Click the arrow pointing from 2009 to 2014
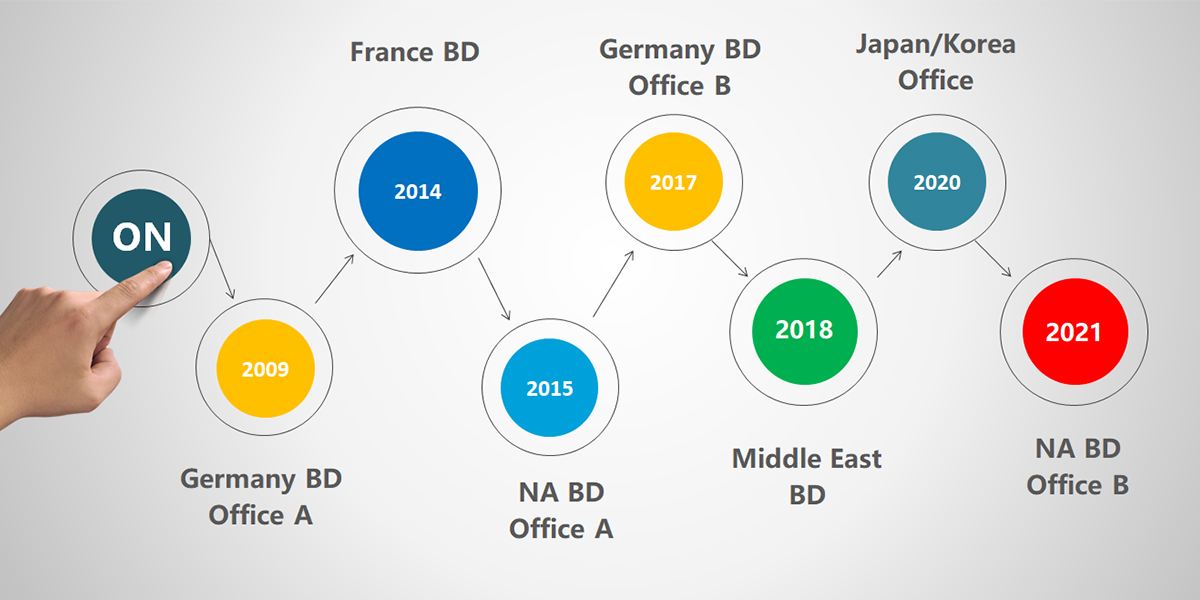1200x600 pixels. click(x=335, y=278)
